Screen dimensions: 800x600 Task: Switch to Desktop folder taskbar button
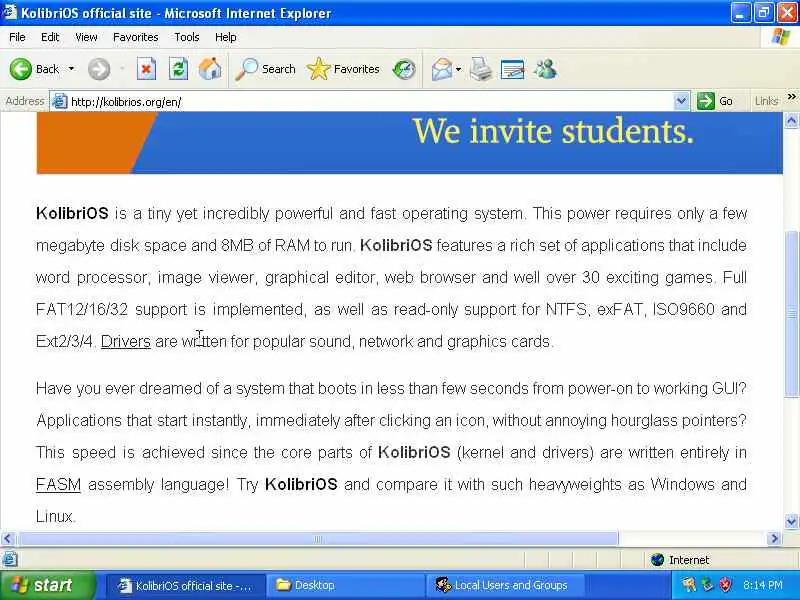tap(346, 585)
